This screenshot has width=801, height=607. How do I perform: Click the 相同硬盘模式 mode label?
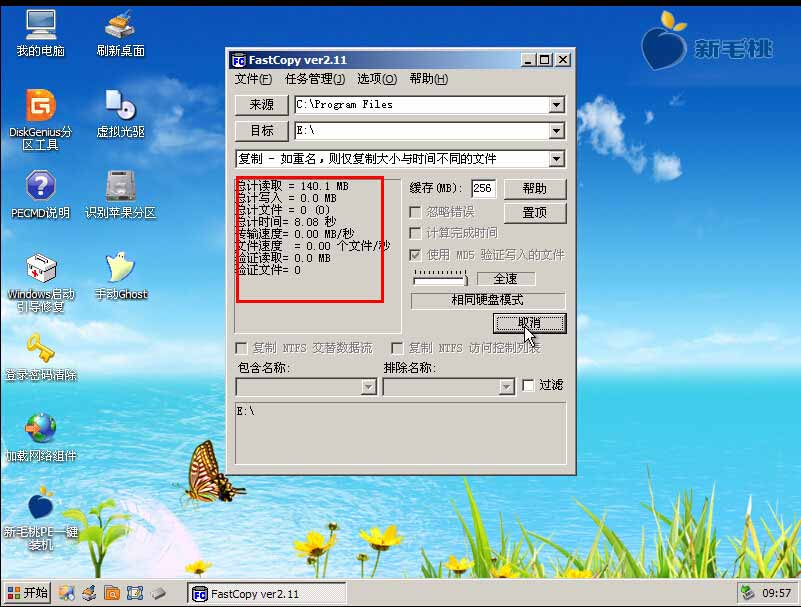(x=487, y=300)
